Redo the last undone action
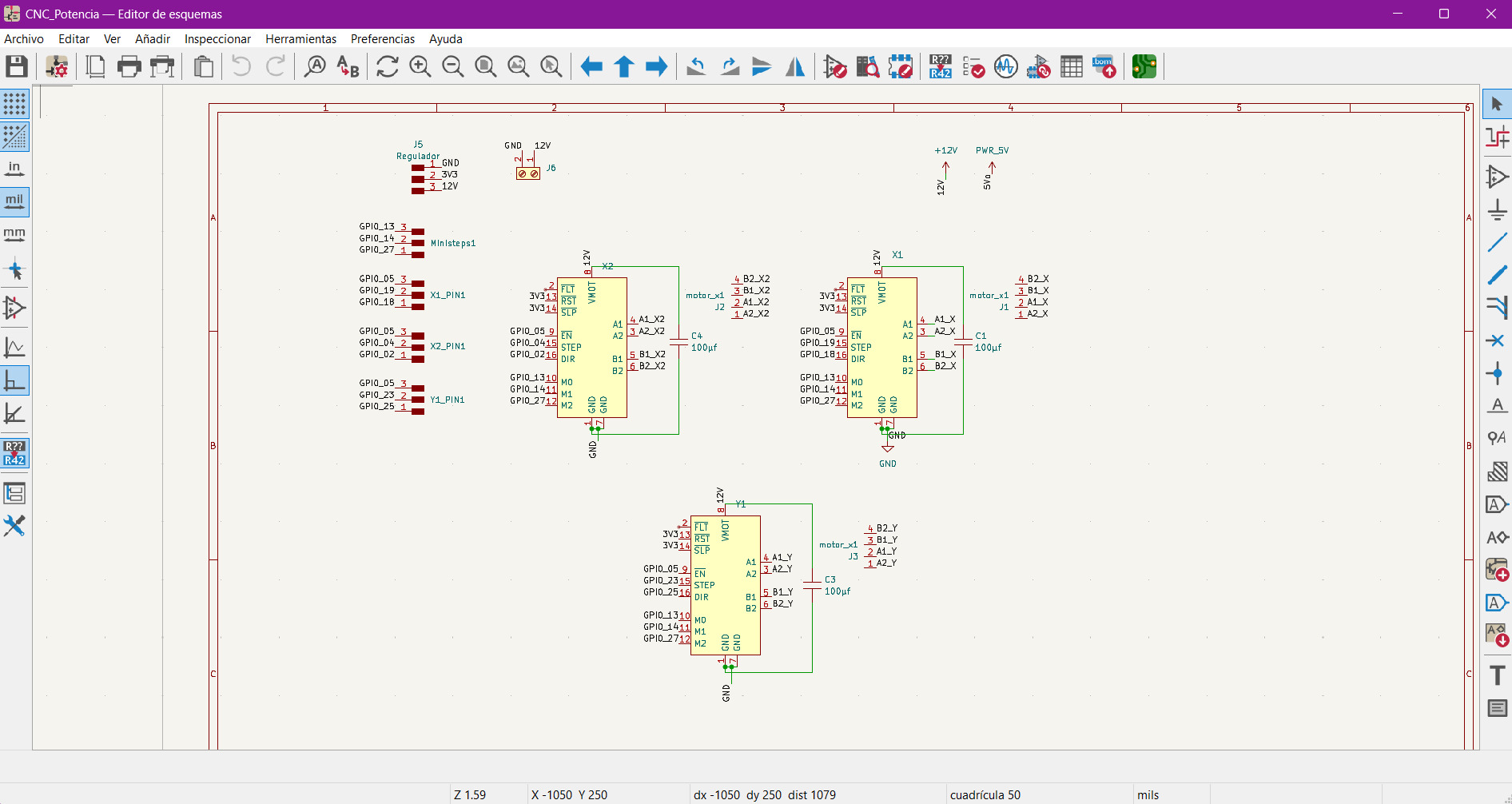This screenshot has height=804, width=1512. 276,66
